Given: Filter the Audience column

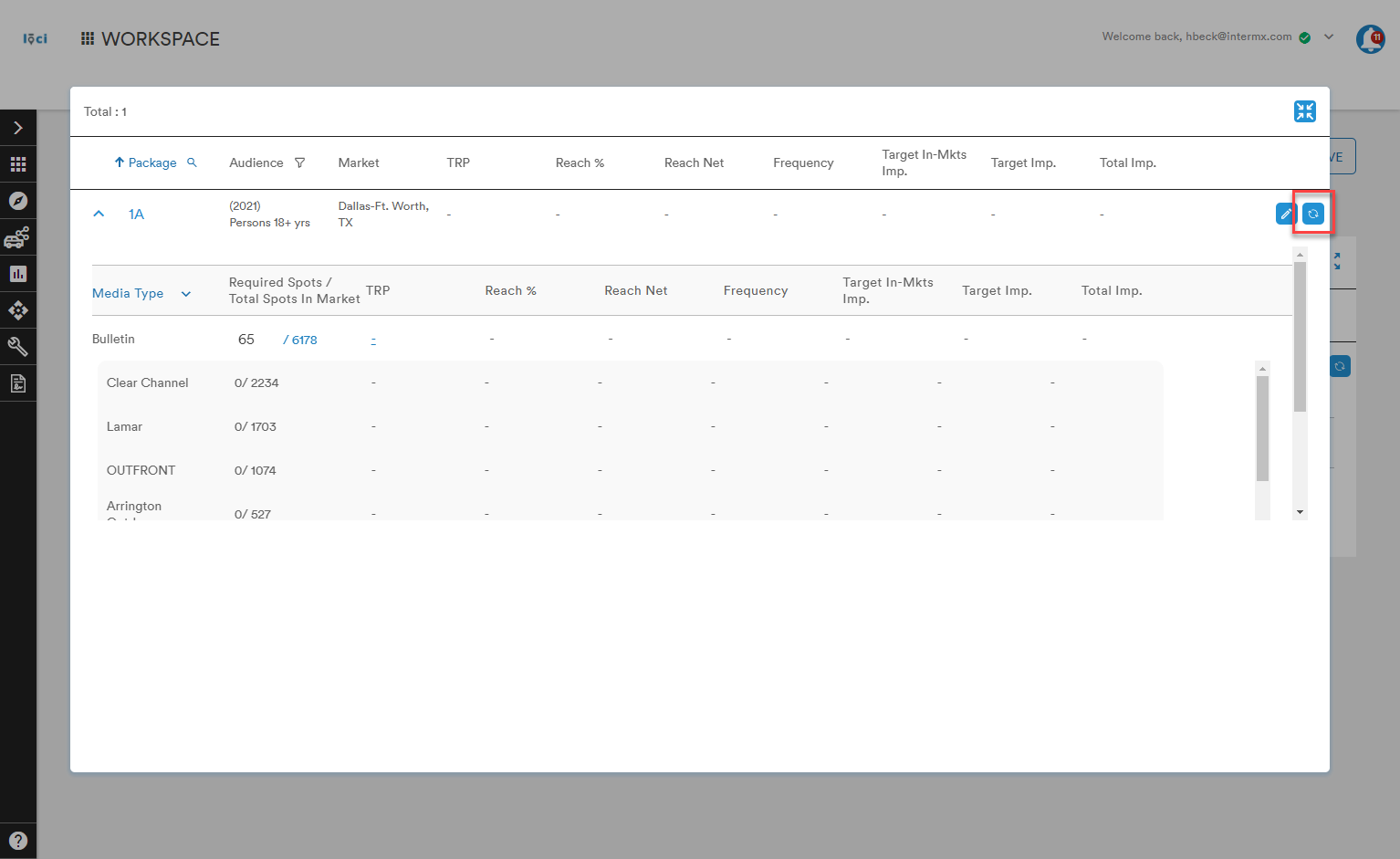Looking at the screenshot, I should tap(299, 162).
